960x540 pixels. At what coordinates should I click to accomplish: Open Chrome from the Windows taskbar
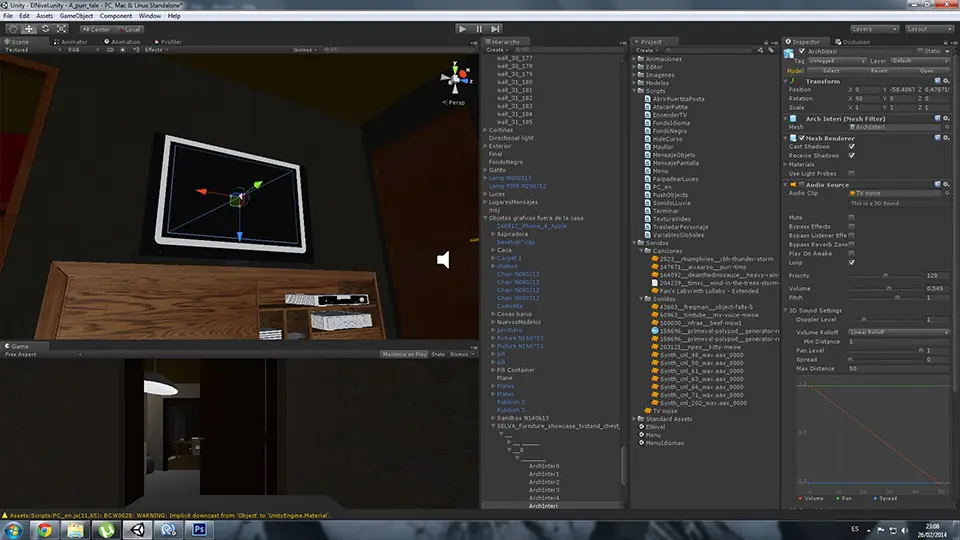pyautogui.click(x=44, y=530)
